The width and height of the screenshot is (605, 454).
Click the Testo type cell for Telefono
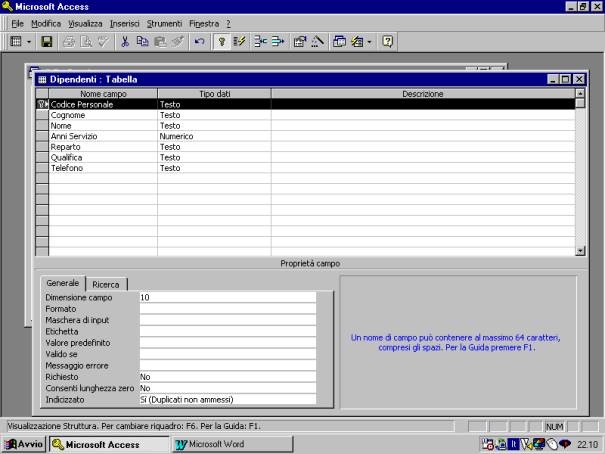214,168
